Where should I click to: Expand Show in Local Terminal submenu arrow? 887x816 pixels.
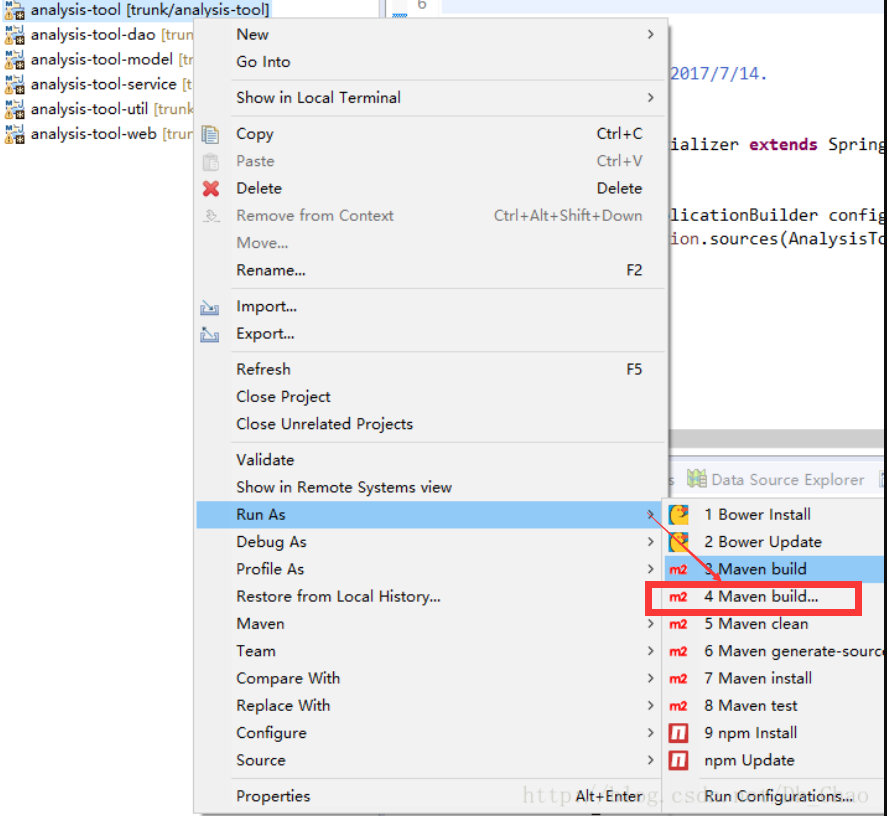coord(651,98)
